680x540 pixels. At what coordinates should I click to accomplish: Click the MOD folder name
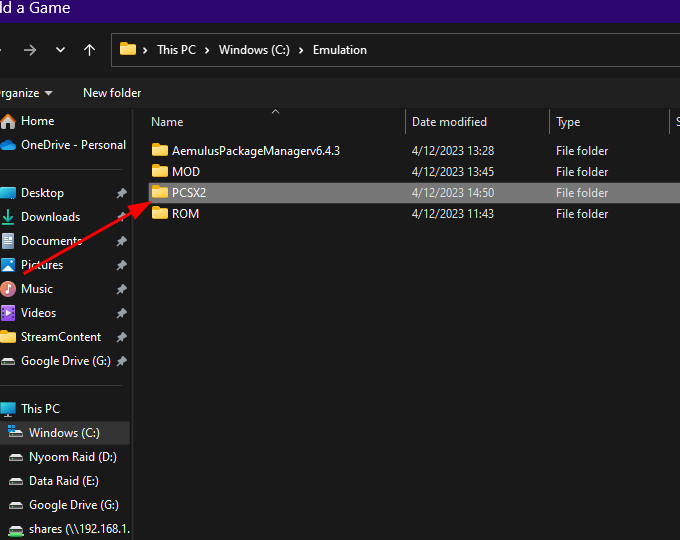tap(186, 172)
